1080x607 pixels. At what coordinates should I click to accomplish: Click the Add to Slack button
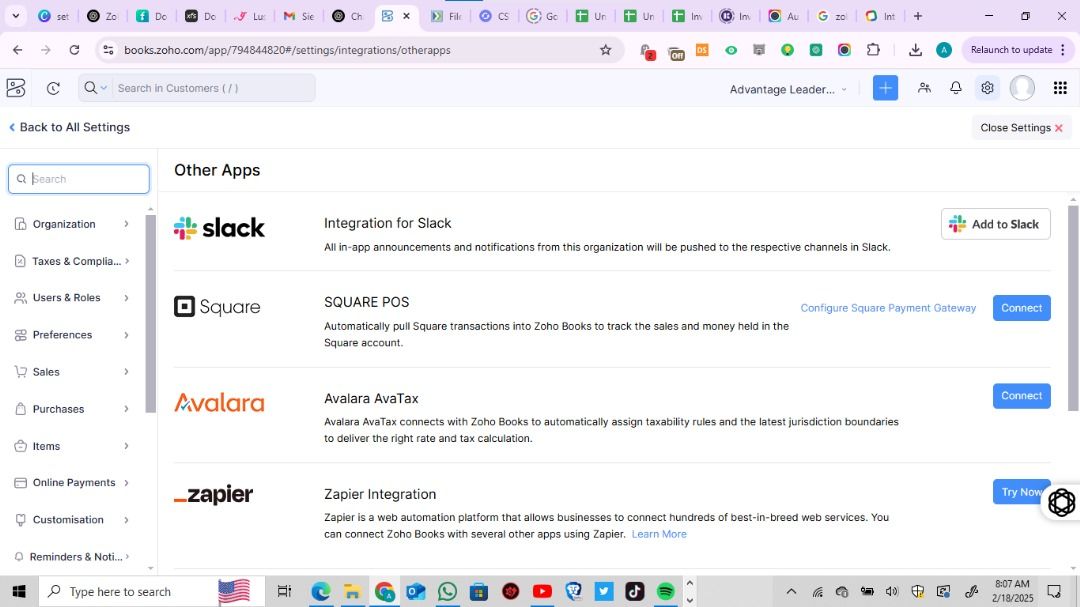(x=995, y=224)
